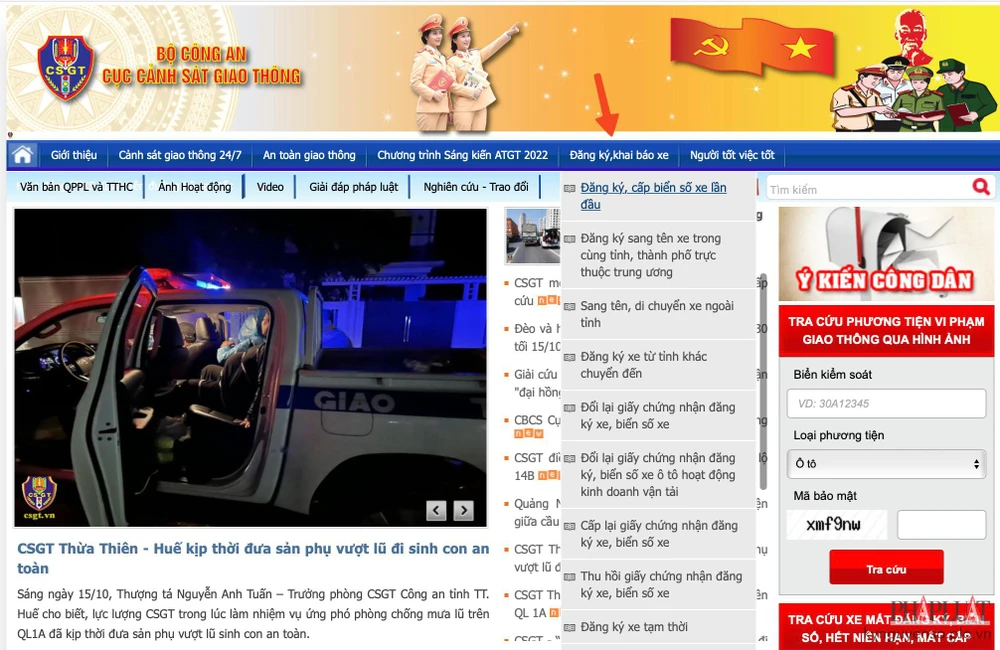
Task: Focus the Biển kiểm soát input field
Action: 886,404
